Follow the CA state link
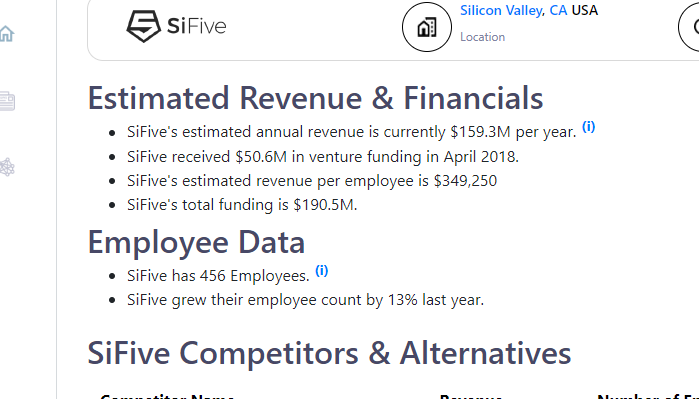 coord(558,10)
